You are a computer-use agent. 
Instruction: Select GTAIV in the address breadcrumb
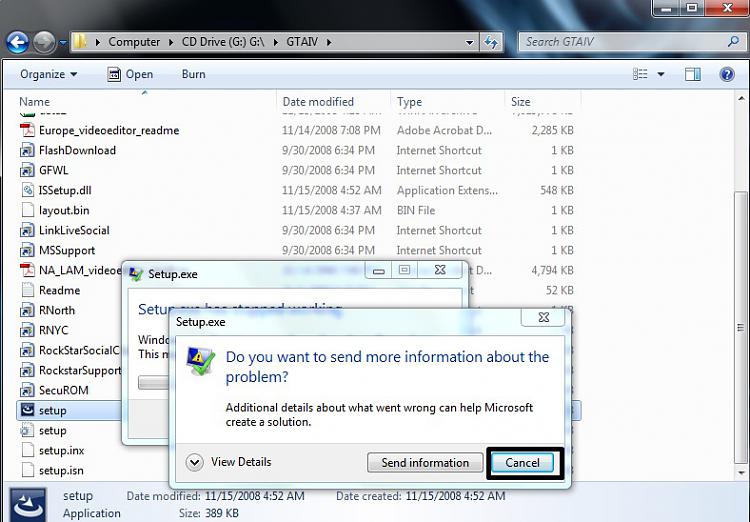[x=302, y=42]
